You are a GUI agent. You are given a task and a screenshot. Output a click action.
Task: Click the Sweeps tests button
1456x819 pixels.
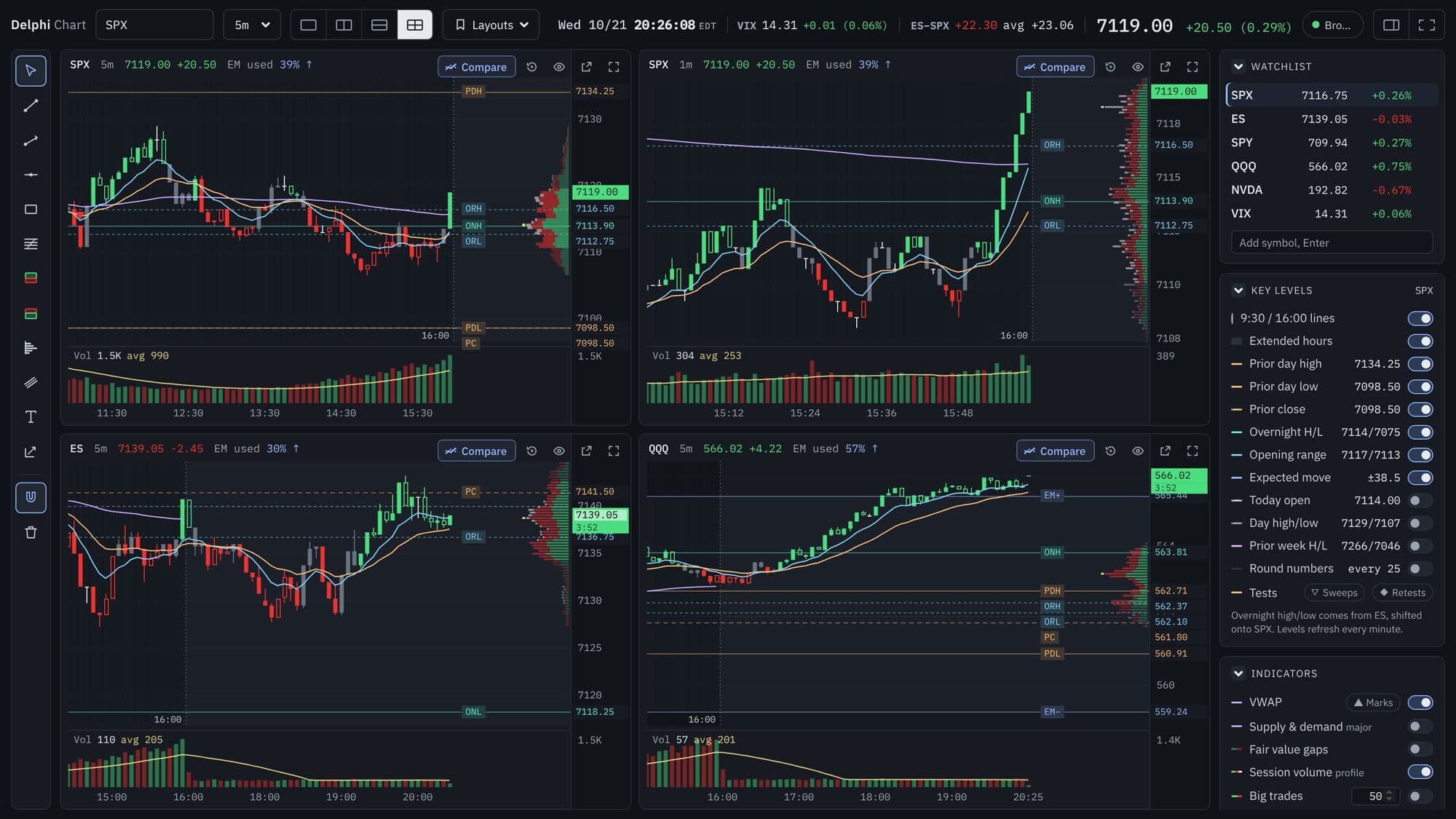pyautogui.click(x=1334, y=593)
